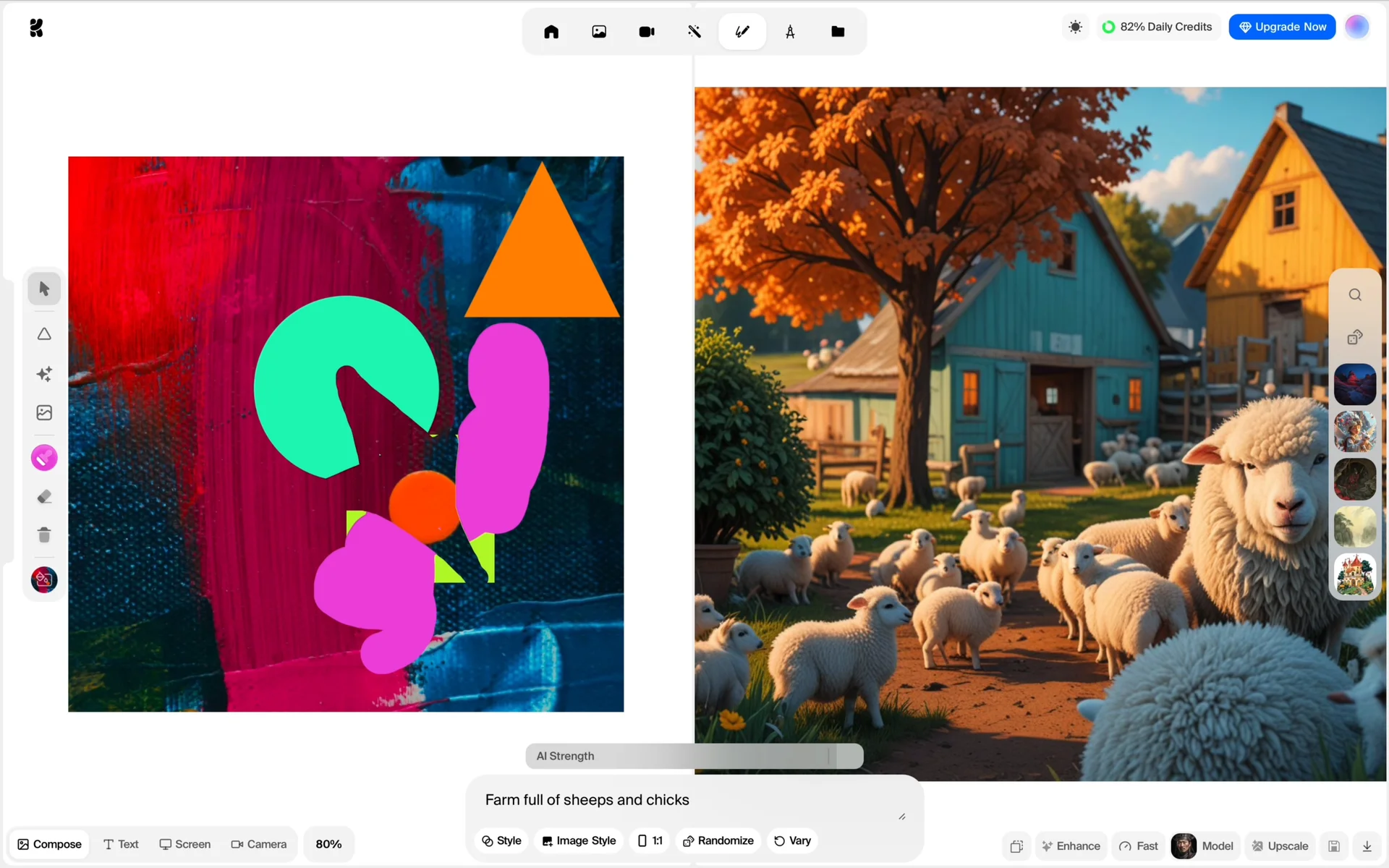Open the video generation tab
1389x868 pixels.
pyautogui.click(x=647, y=32)
